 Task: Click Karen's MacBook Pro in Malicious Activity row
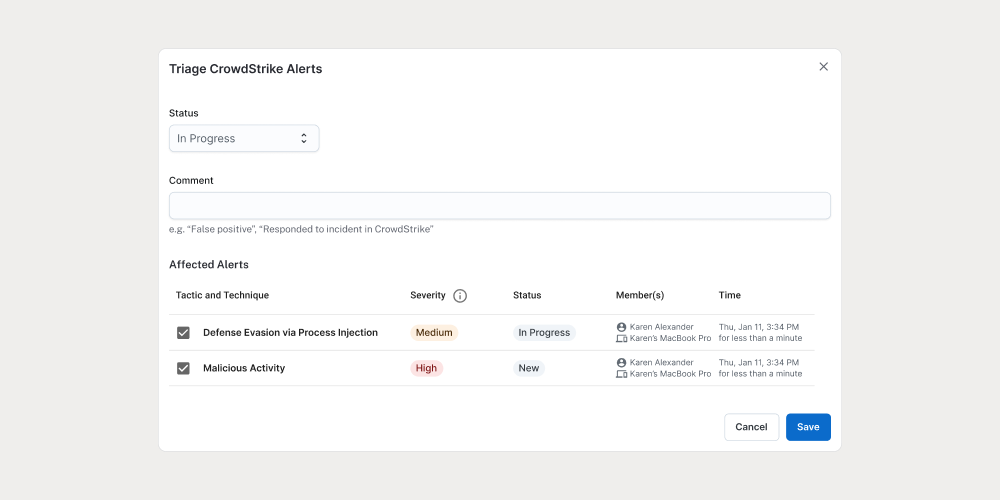point(670,374)
